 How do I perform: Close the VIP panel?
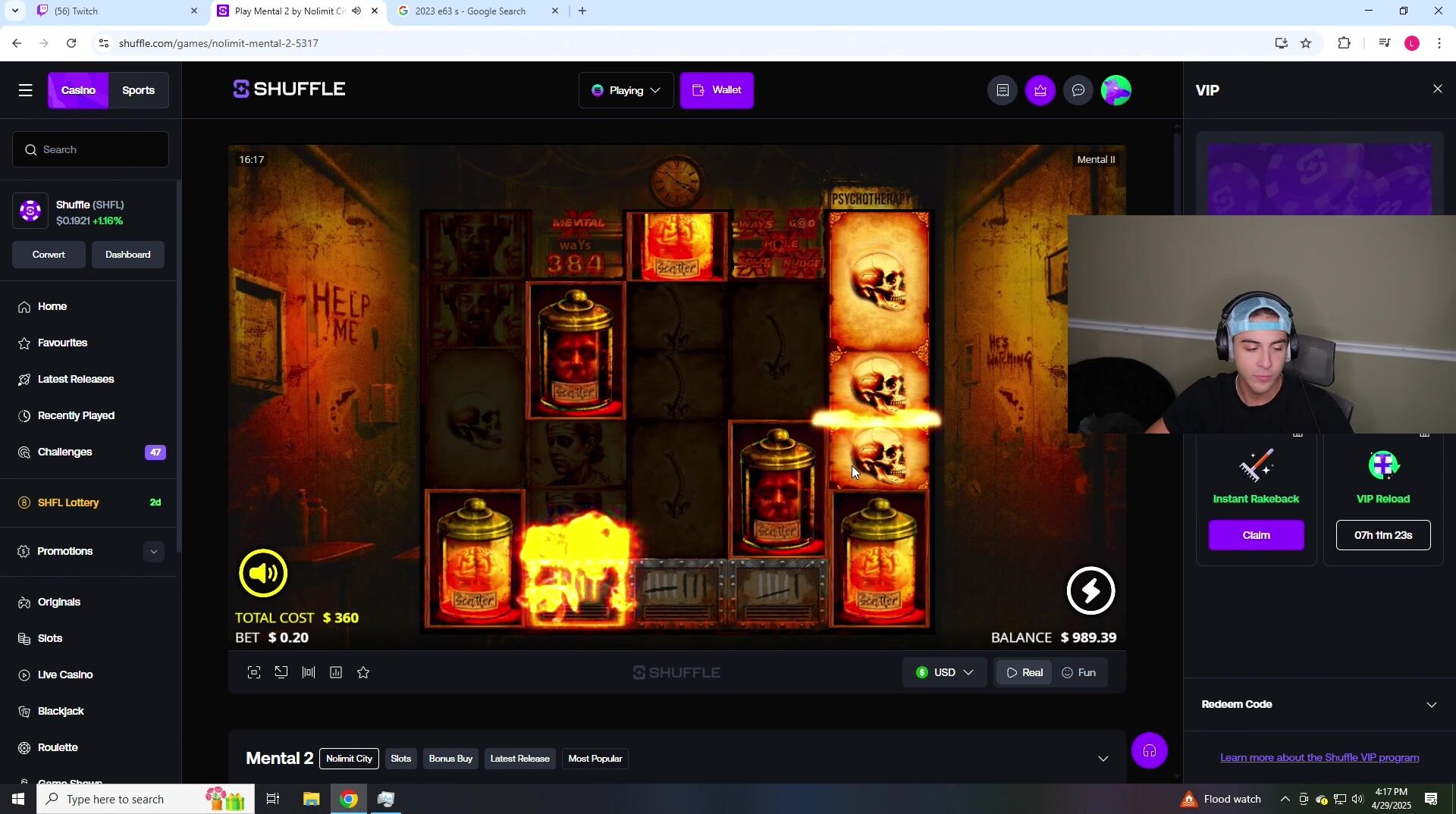(1438, 89)
